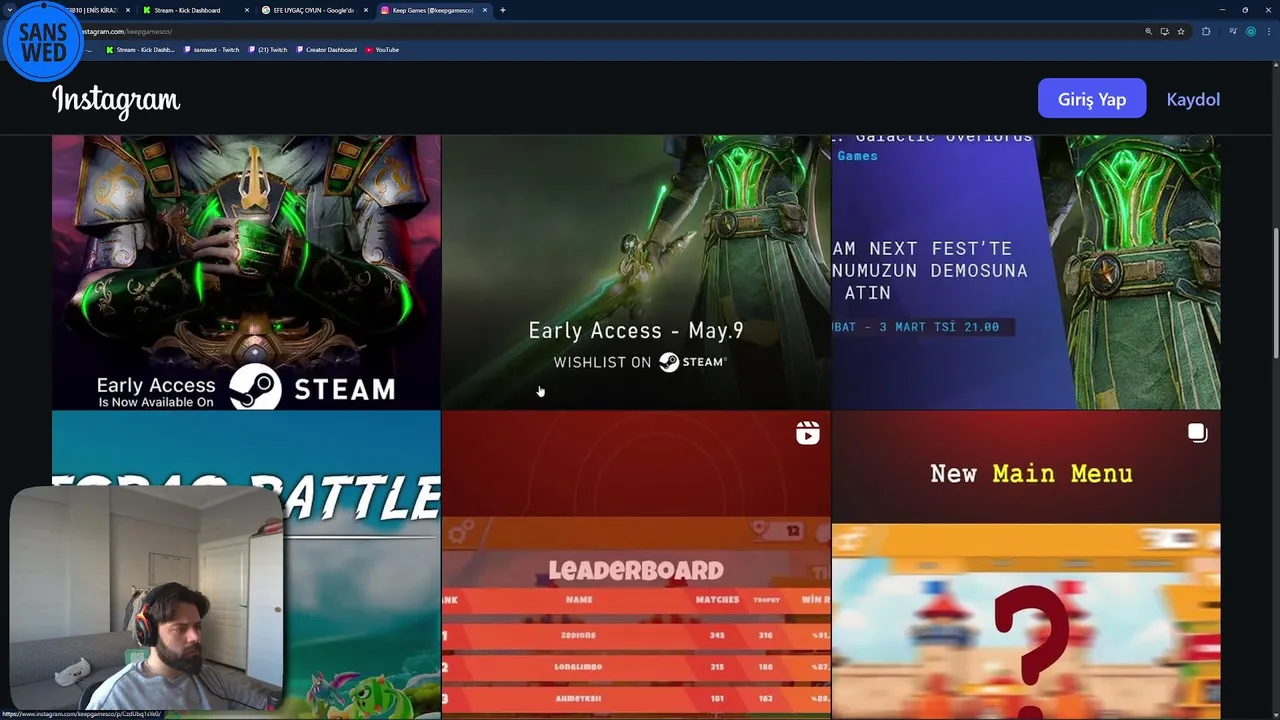Click the page vertical scrollbar

point(1275,295)
